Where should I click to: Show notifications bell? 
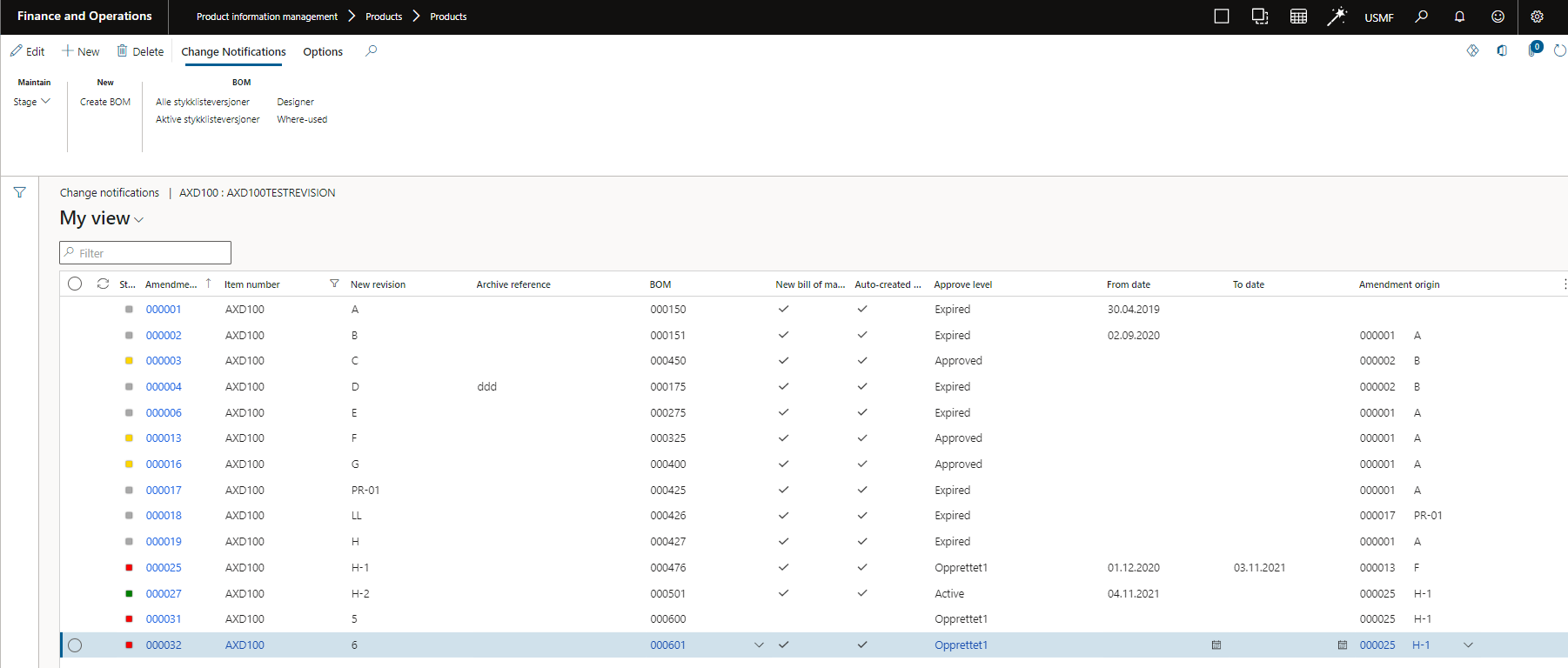point(1459,17)
